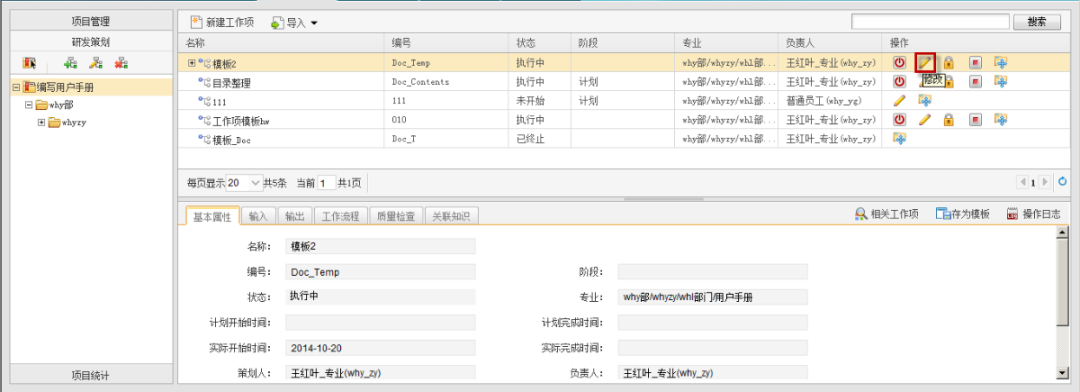This screenshot has width=1080, height=392.
Task: Click the start icon for 工作项模板hw
Action: 900,119
